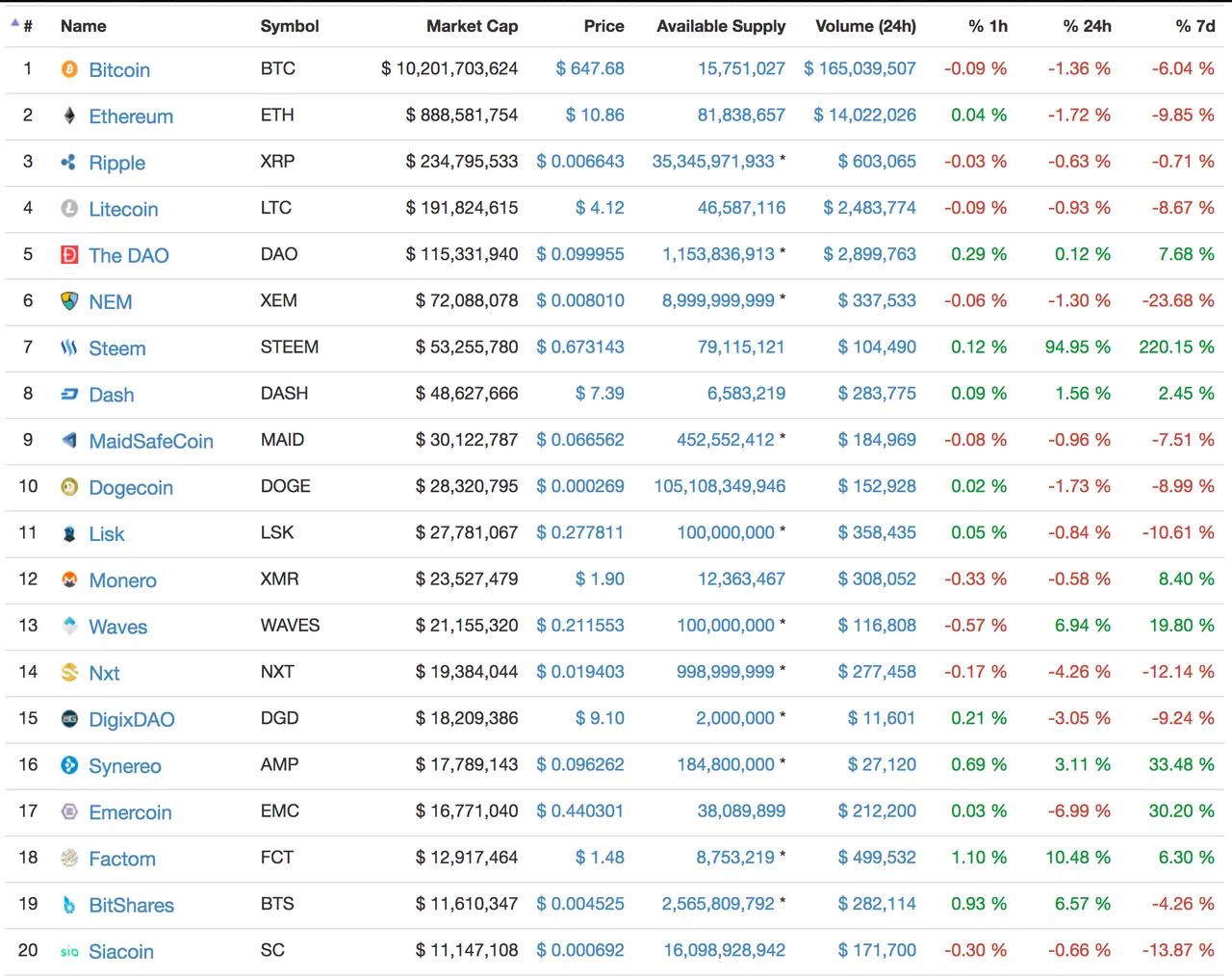Image resolution: width=1232 pixels, height=977 pixels.
Task: Click Litecoin price $ 4.12
Action: coord(600,207)
